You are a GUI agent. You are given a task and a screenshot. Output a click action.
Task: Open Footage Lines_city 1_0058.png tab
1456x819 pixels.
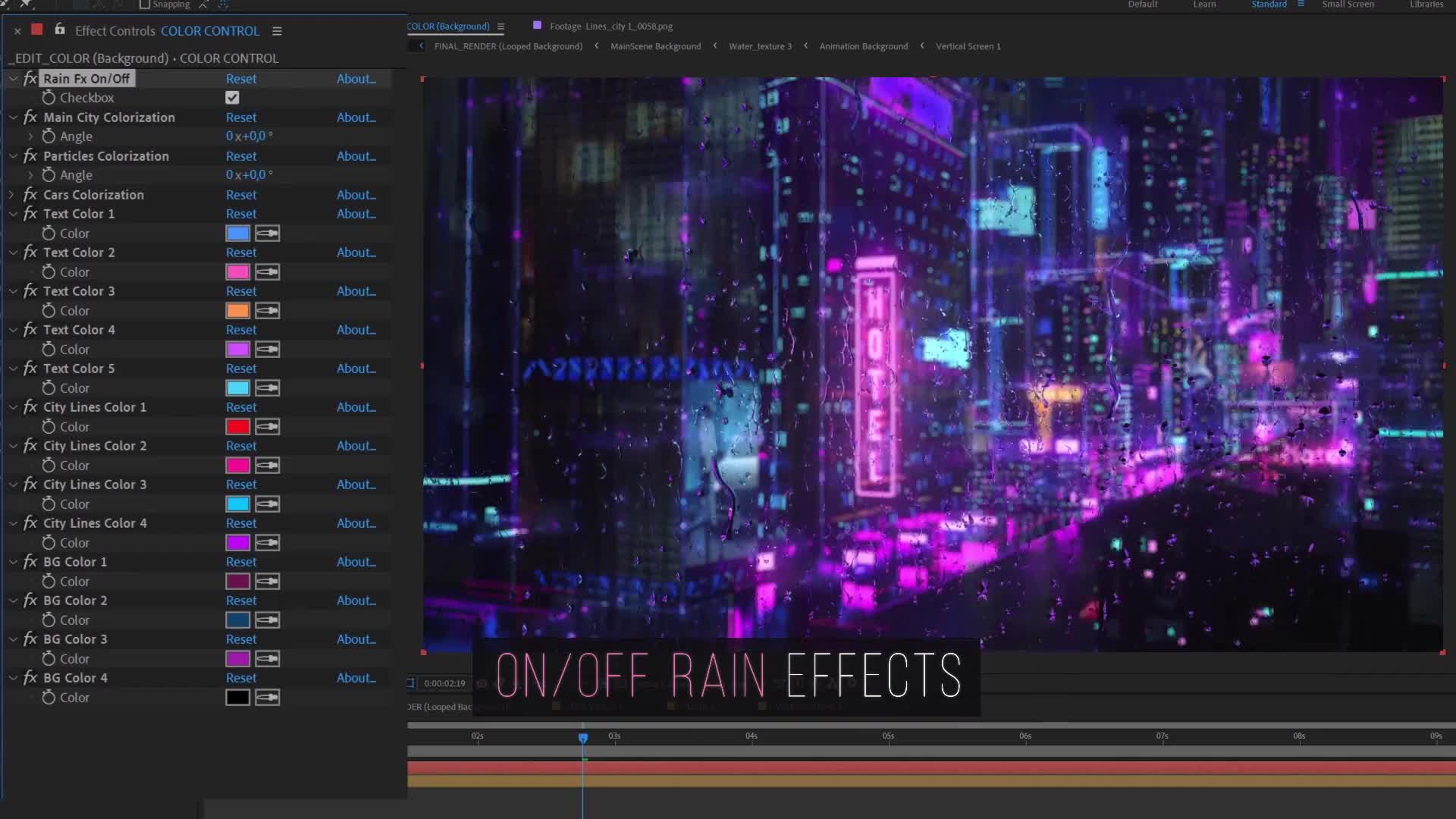point(610,27)
